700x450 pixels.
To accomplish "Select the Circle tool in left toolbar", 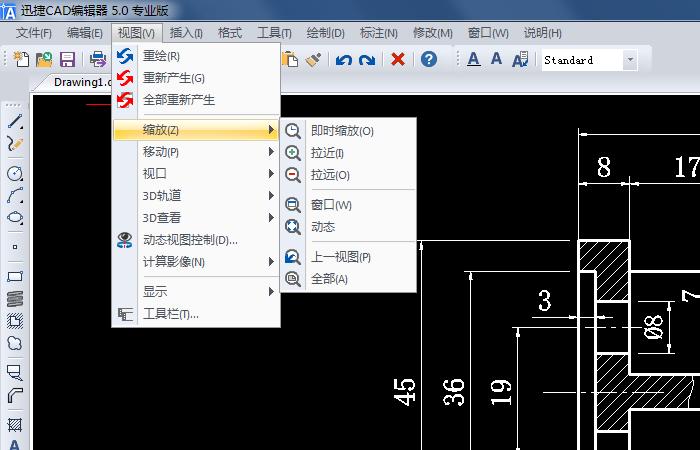I will point(15,173).
